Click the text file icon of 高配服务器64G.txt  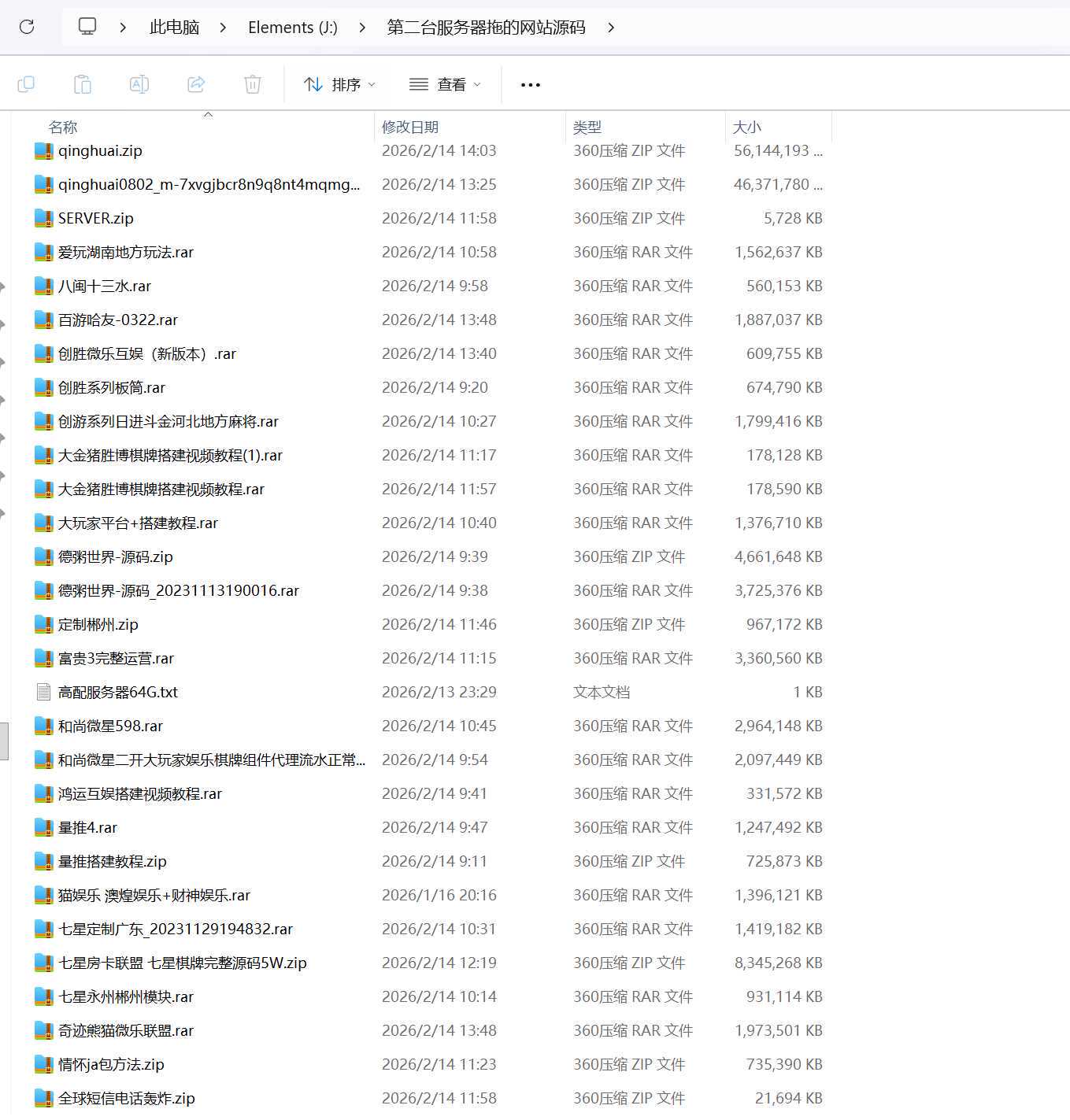44,693
